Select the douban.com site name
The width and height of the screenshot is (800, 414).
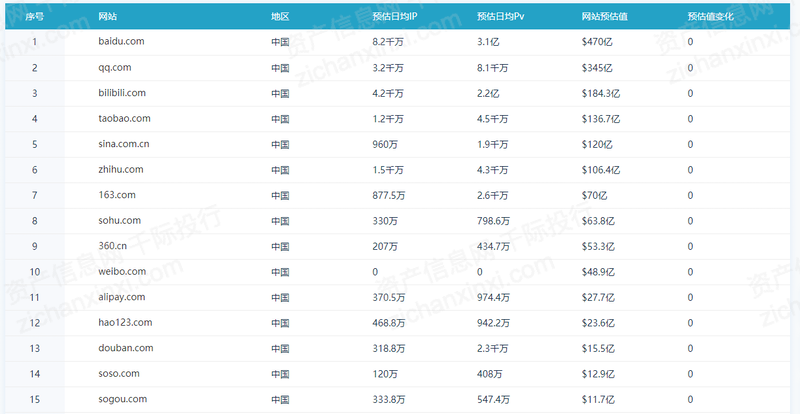click(x=126, y=348)
